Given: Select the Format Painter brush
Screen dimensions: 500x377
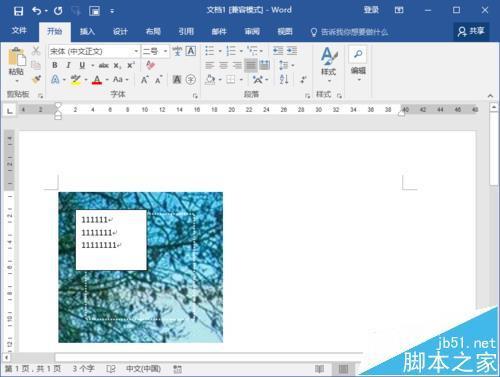Looking at the screenshot, I should pos(36,79).
